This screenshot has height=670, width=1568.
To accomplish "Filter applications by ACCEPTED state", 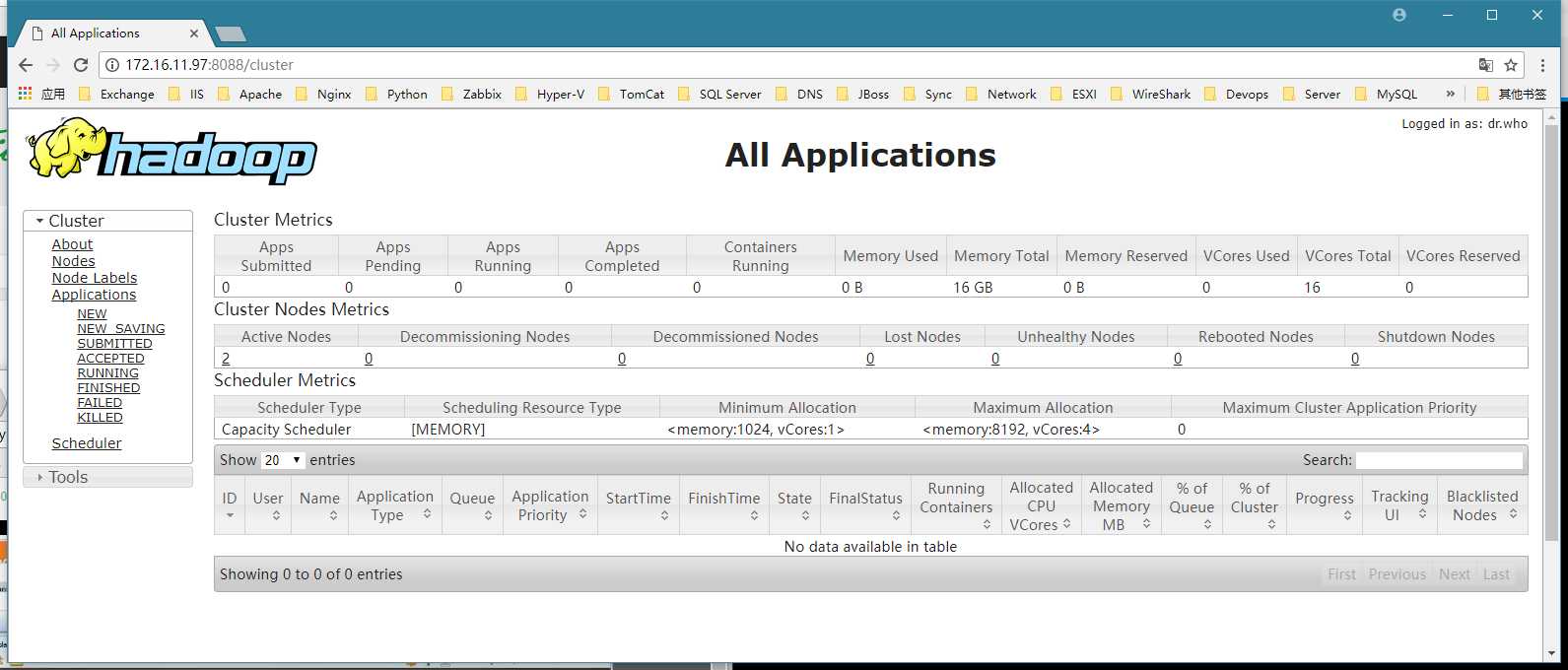I will (110, 359).
